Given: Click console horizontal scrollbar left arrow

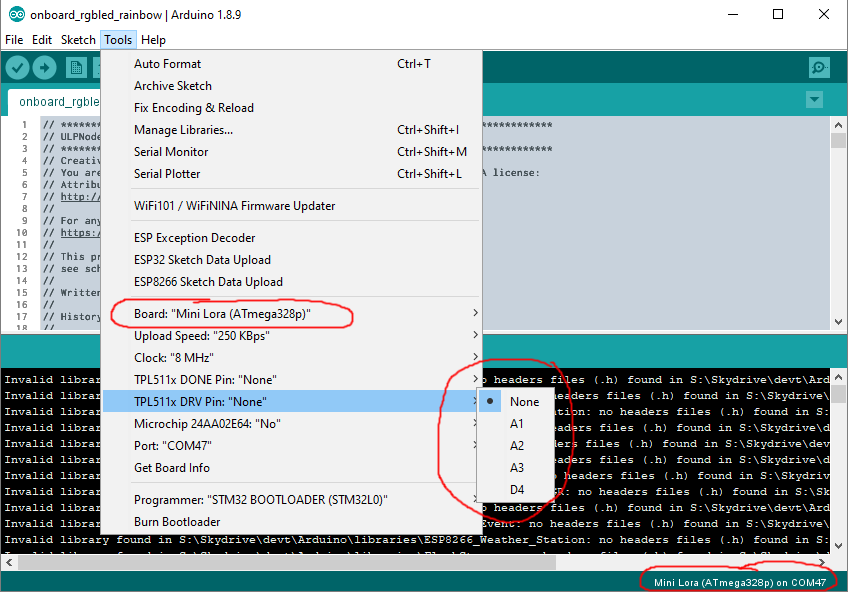Looking at the screenshot, I should coord(9,563).
